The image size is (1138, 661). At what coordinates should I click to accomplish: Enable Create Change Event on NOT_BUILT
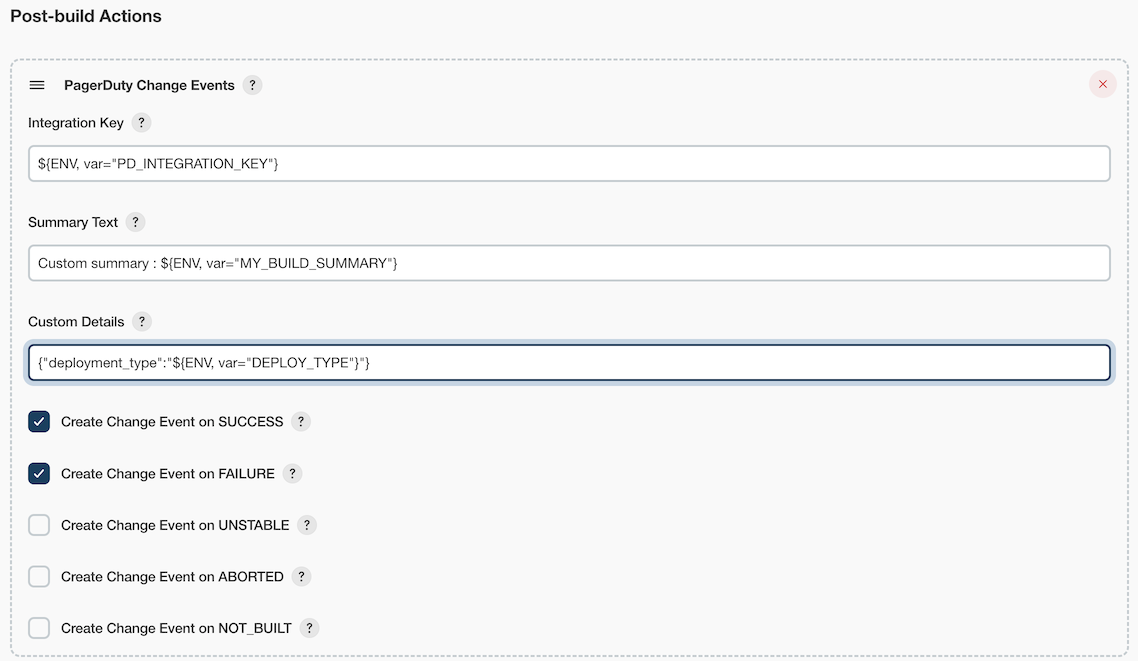pos(39,628)
